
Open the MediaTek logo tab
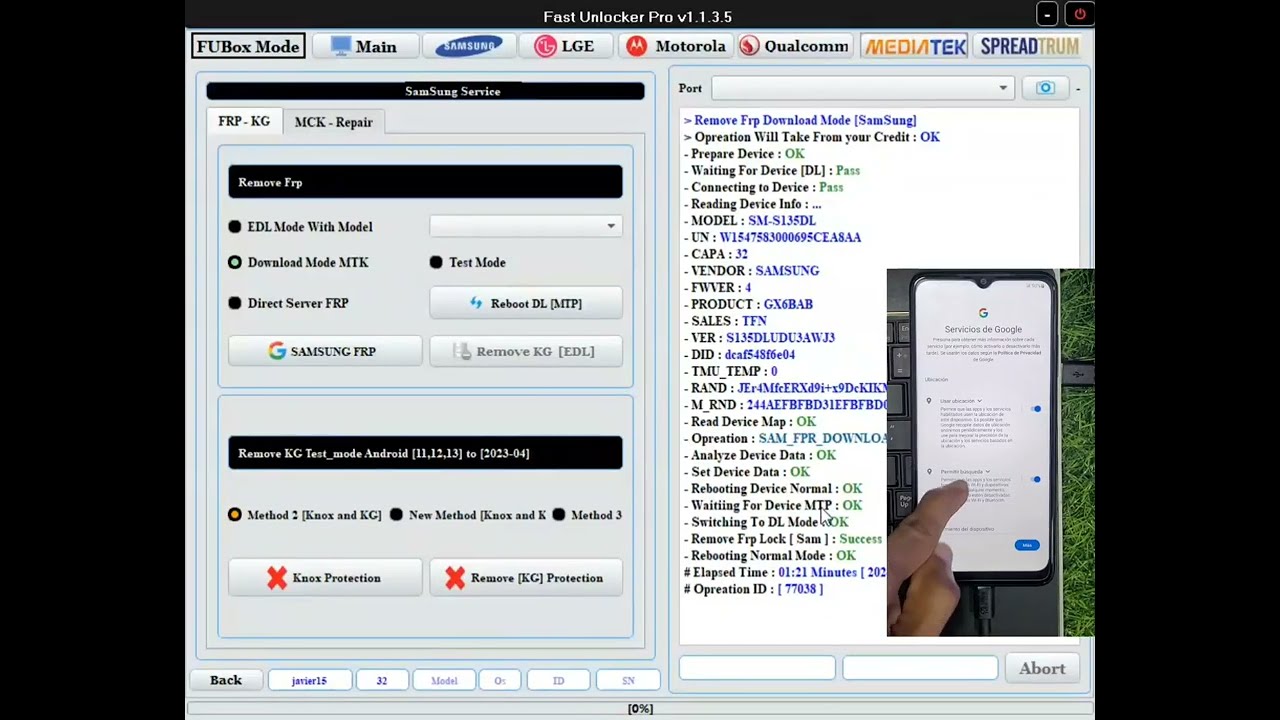click(x=915, y=46)
